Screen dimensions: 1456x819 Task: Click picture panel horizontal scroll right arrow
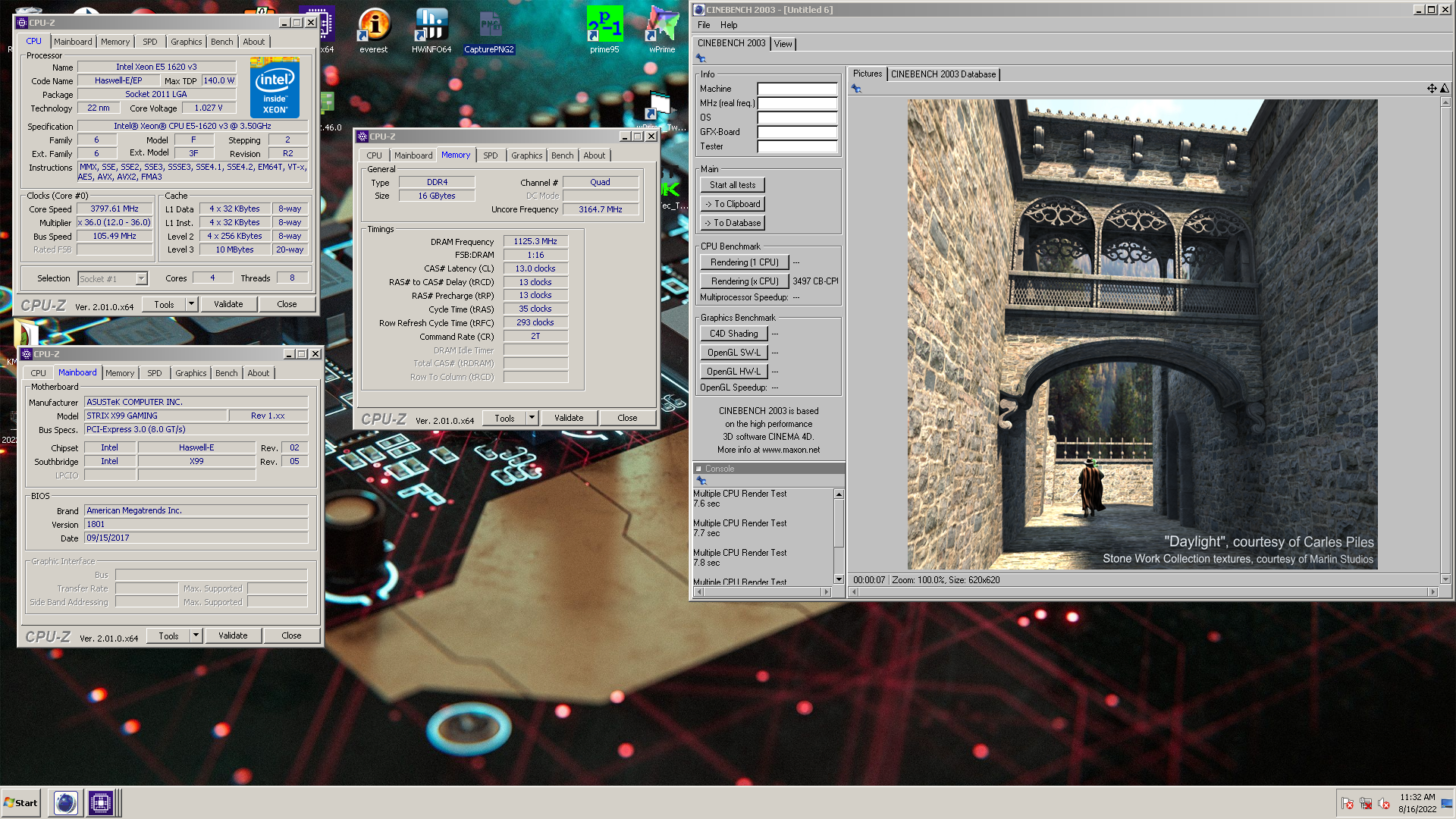click(1432, 591)
